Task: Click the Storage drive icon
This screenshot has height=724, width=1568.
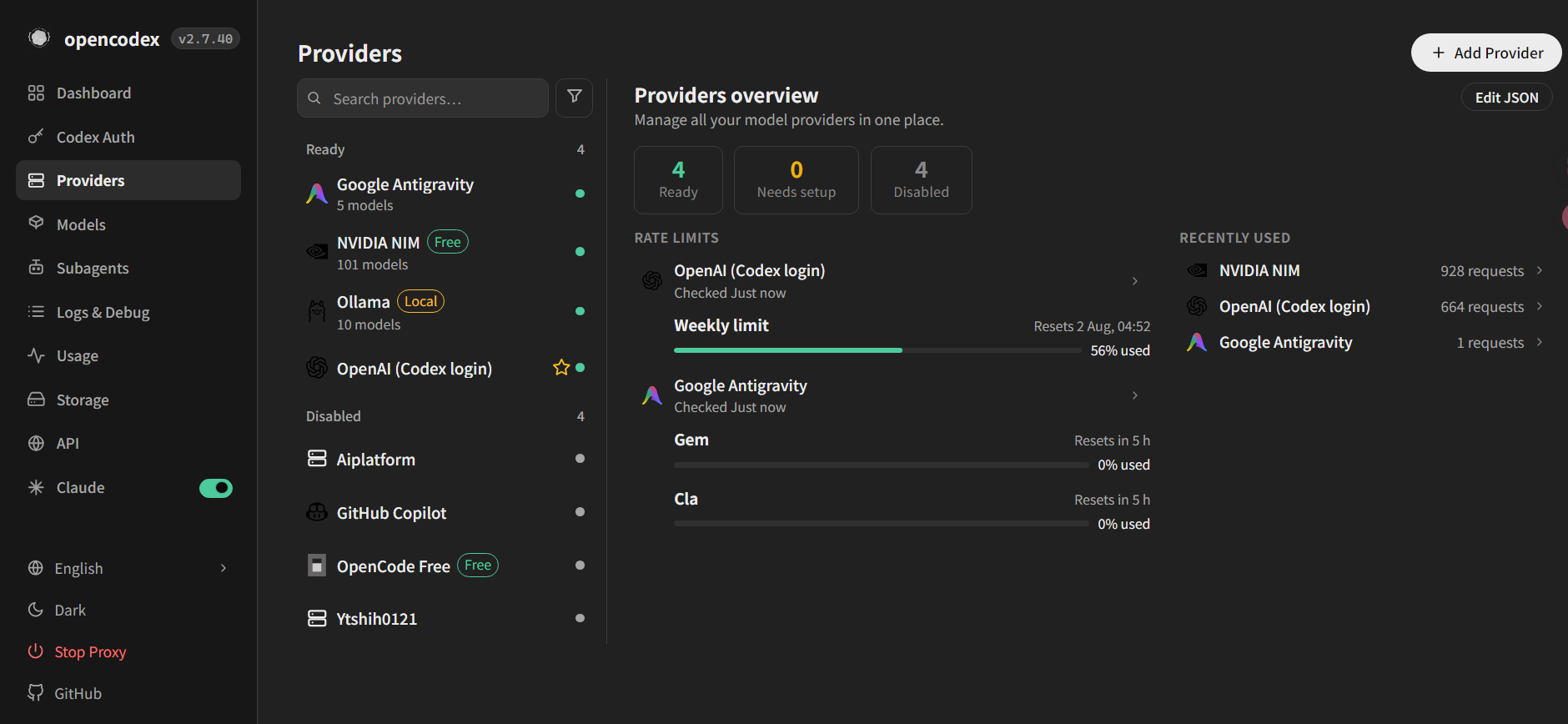Action: pos(36,399)
